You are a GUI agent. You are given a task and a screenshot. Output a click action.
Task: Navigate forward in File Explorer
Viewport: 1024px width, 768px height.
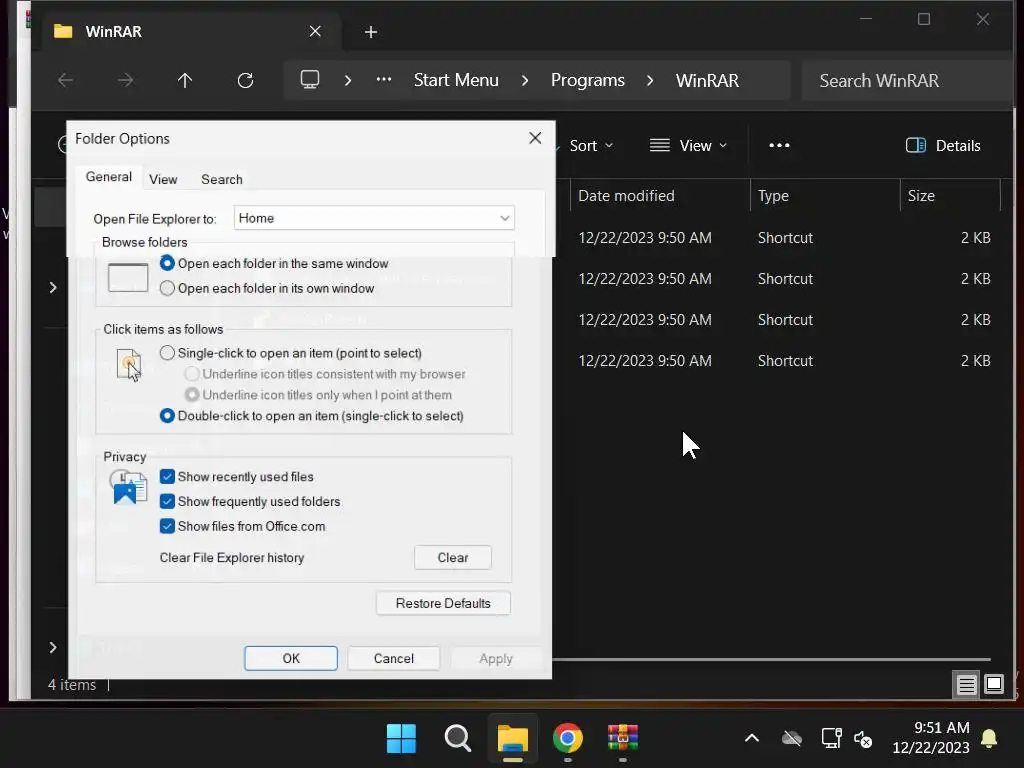[125, 80]
